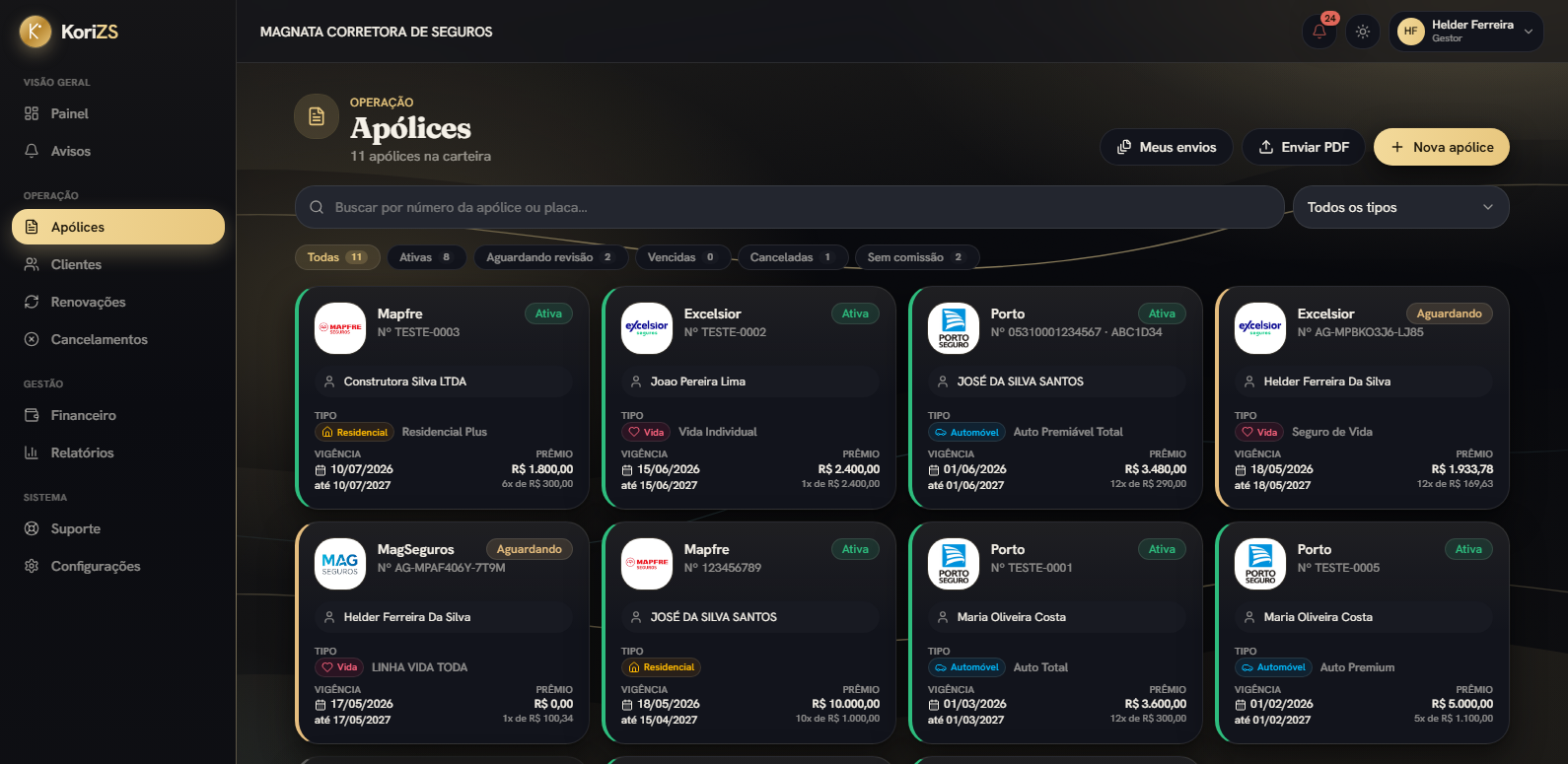Image resolution: width=1568 pixels, height=764 pixels.
Task: Click the Nova apólice button
Action: (1442, 147)
